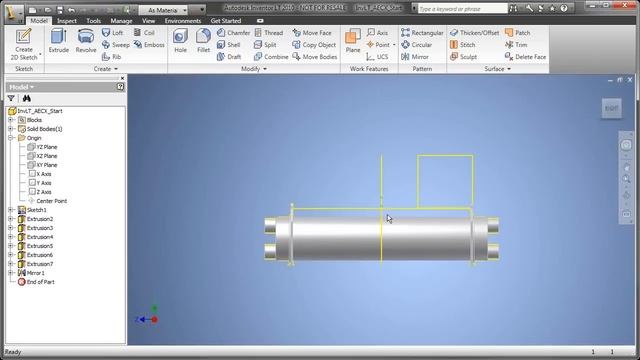Screen dimensions: 640x360
Task: Switch to the View tab
Action: [x=148, y=21]
